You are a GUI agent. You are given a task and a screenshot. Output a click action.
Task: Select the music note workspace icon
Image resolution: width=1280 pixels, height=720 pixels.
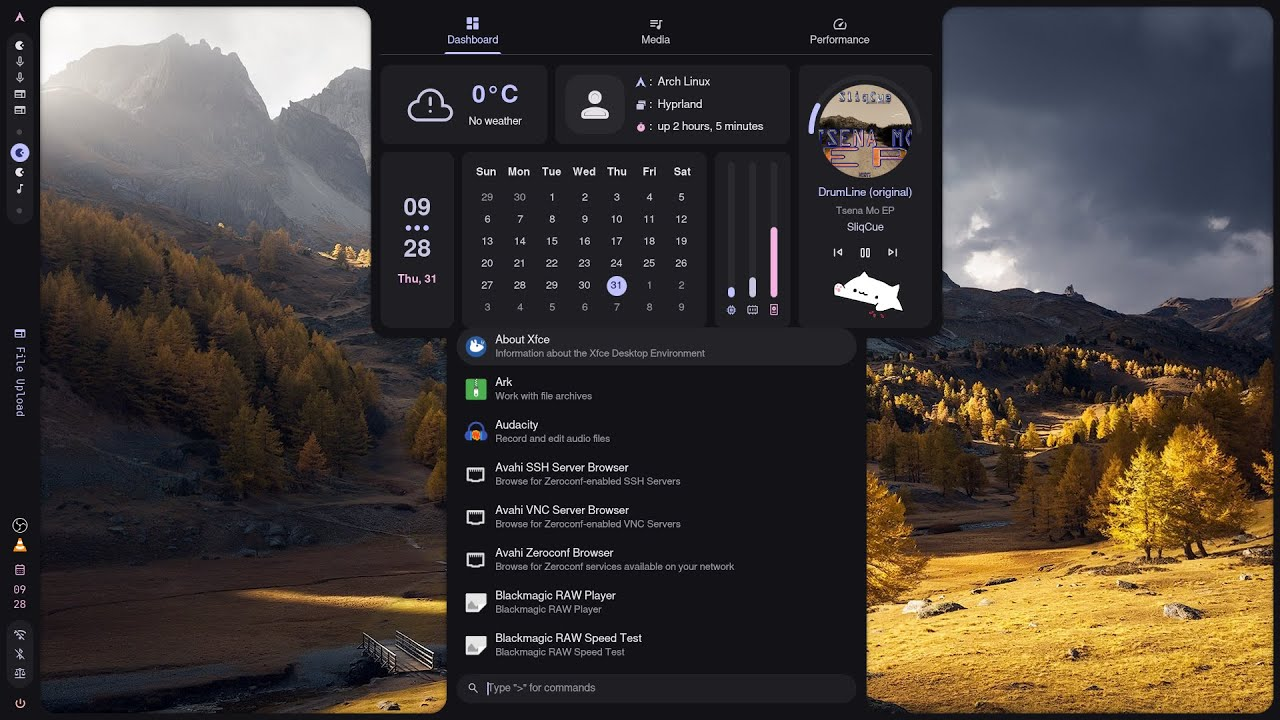[19, 189]
